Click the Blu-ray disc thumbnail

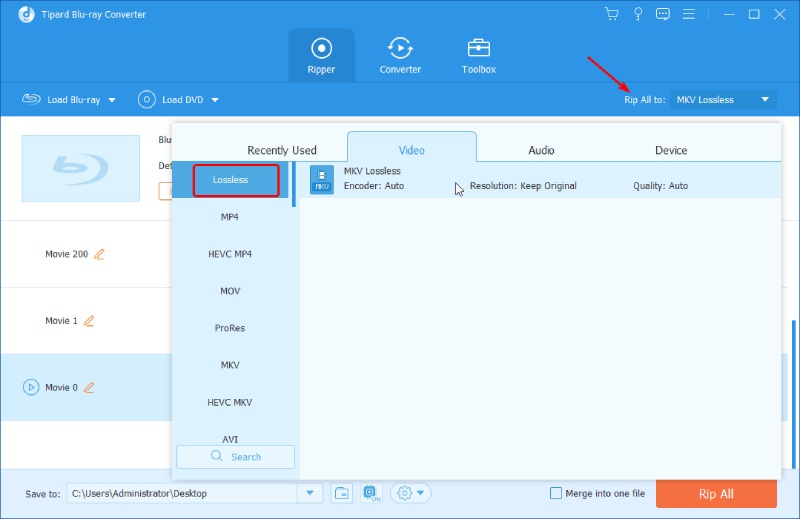81,168
